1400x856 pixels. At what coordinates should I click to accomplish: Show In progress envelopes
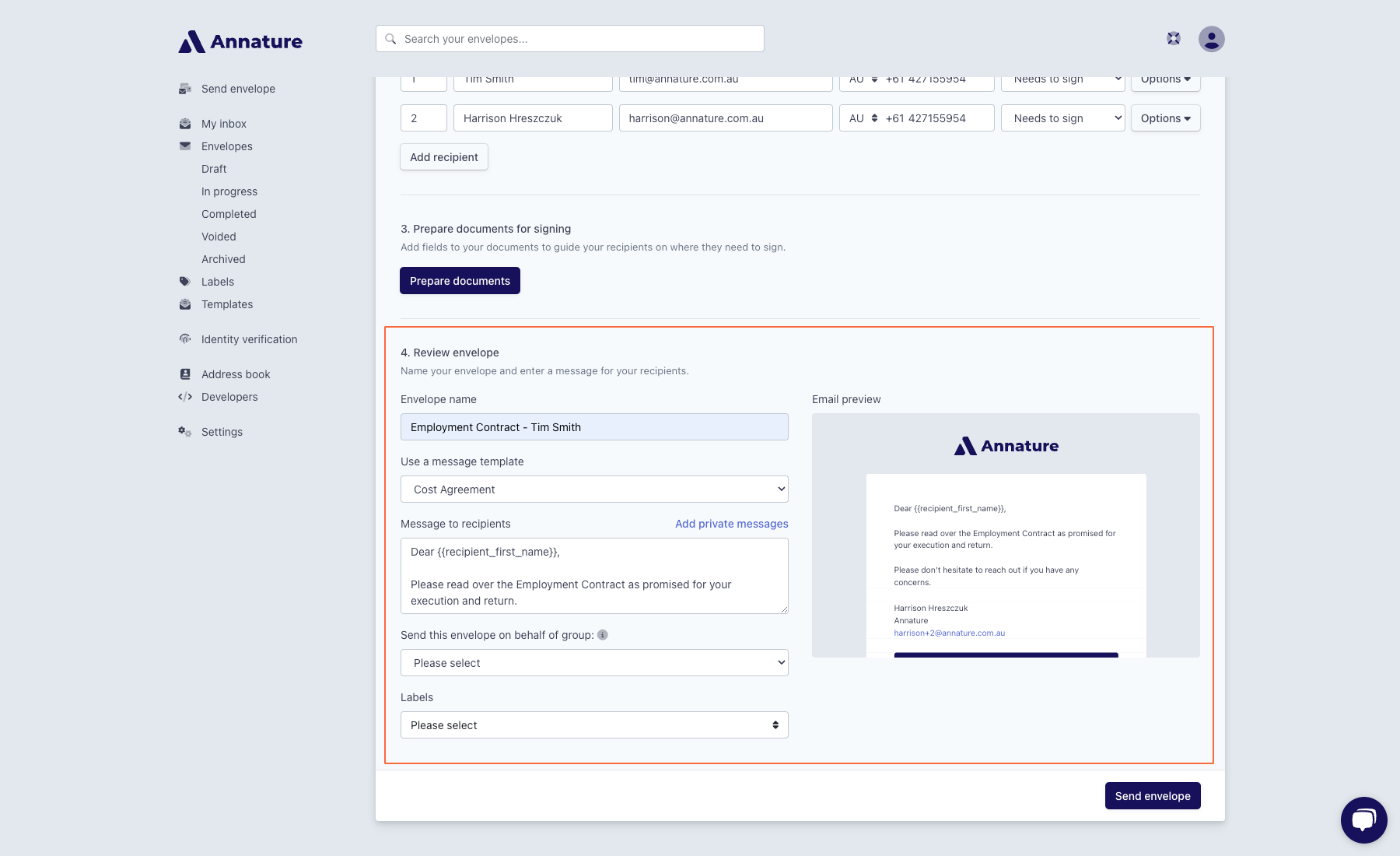(229, 191)
